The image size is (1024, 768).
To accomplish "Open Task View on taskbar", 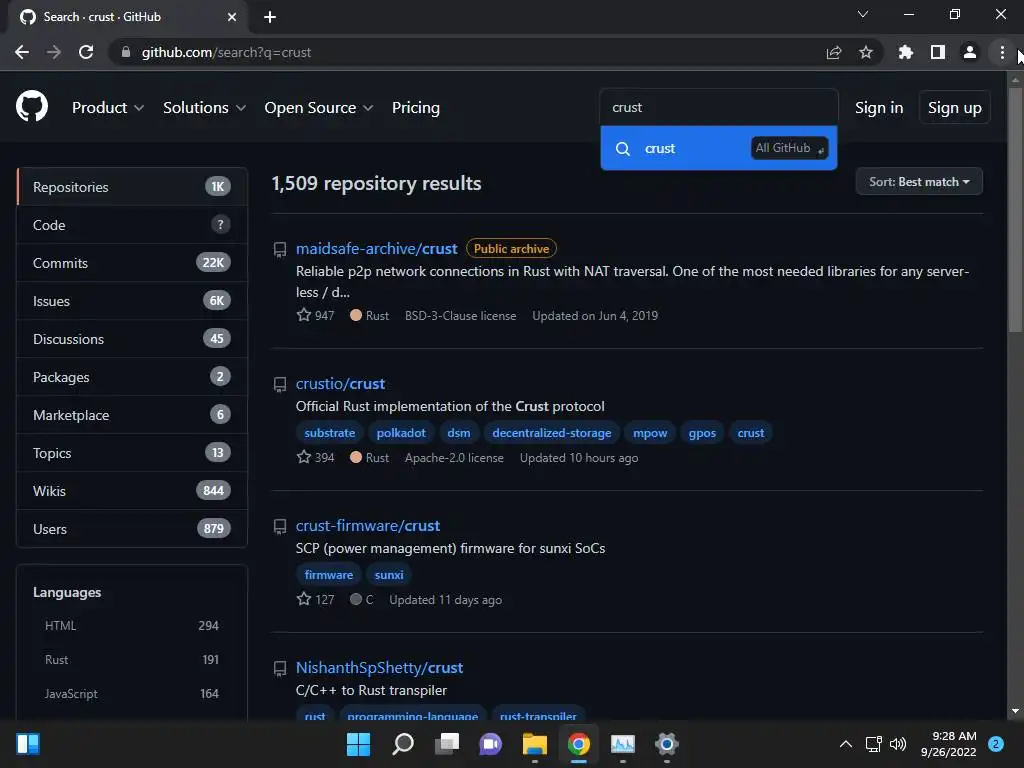I will pyautogui.click(x=447, y=744).
